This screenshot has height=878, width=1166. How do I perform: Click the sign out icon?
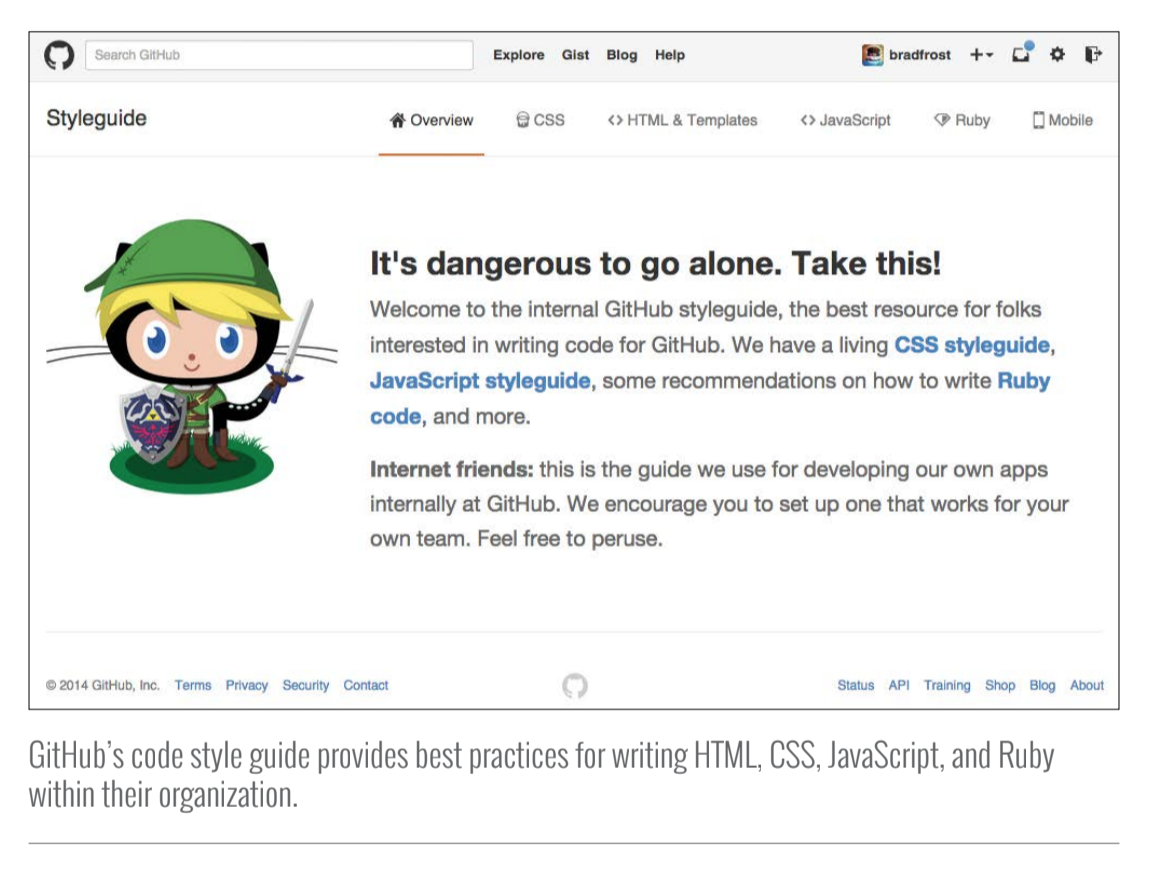(x=1092, y=54)
